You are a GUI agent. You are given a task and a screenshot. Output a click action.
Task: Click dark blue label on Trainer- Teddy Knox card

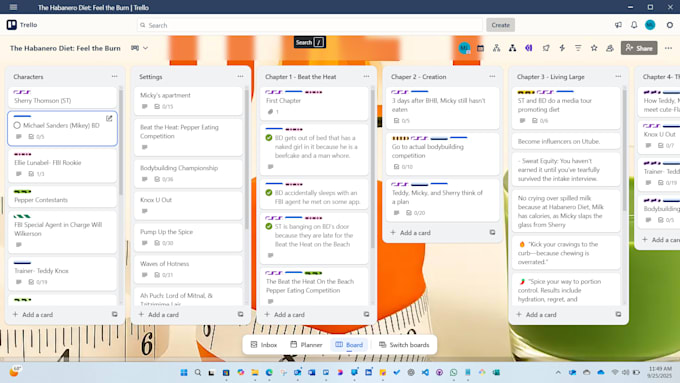(23, 262)
